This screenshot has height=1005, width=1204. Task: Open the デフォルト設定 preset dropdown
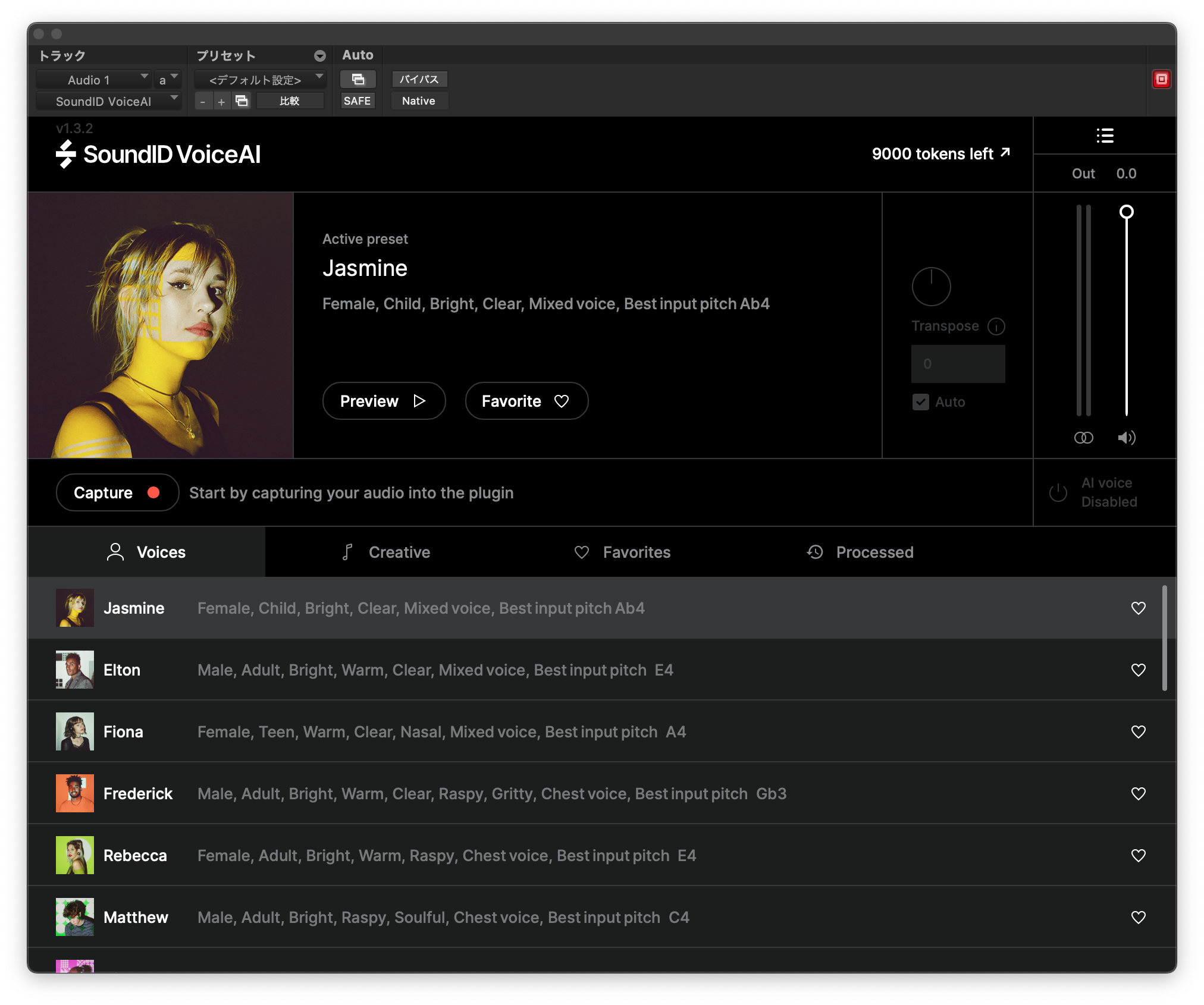point(260,80)
